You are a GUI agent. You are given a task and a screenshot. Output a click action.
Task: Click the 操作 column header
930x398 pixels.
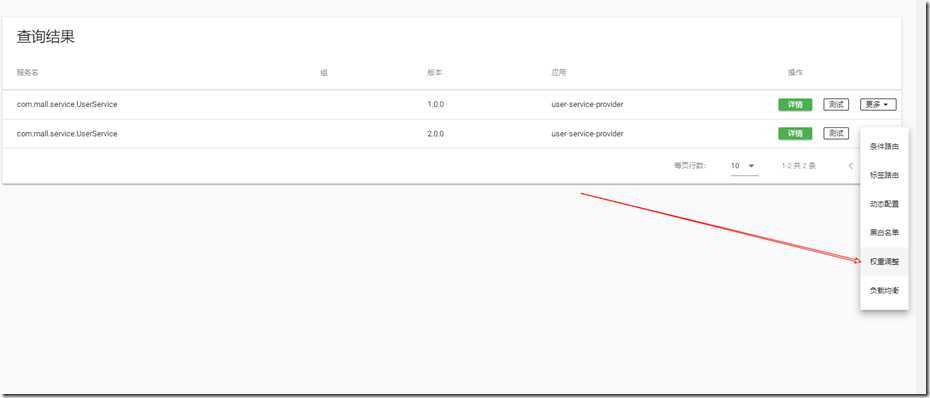click(795, 73)
